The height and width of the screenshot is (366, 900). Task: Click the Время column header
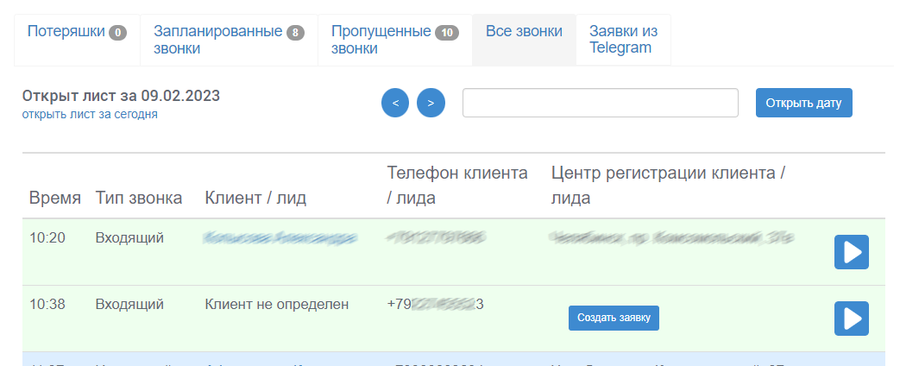click(55, 198)
